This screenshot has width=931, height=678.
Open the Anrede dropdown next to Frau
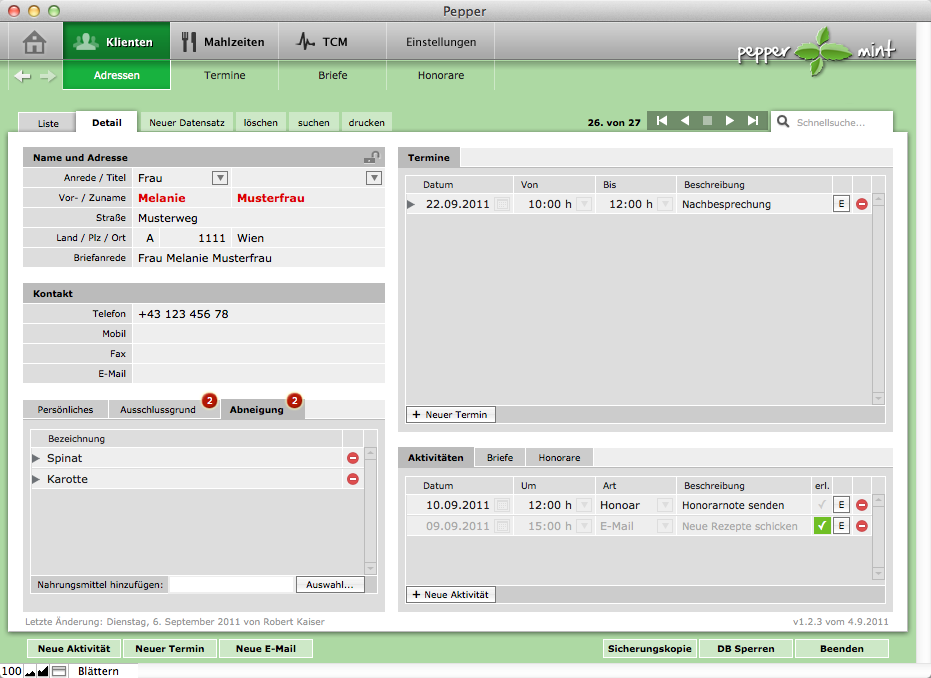coord(220,178)
